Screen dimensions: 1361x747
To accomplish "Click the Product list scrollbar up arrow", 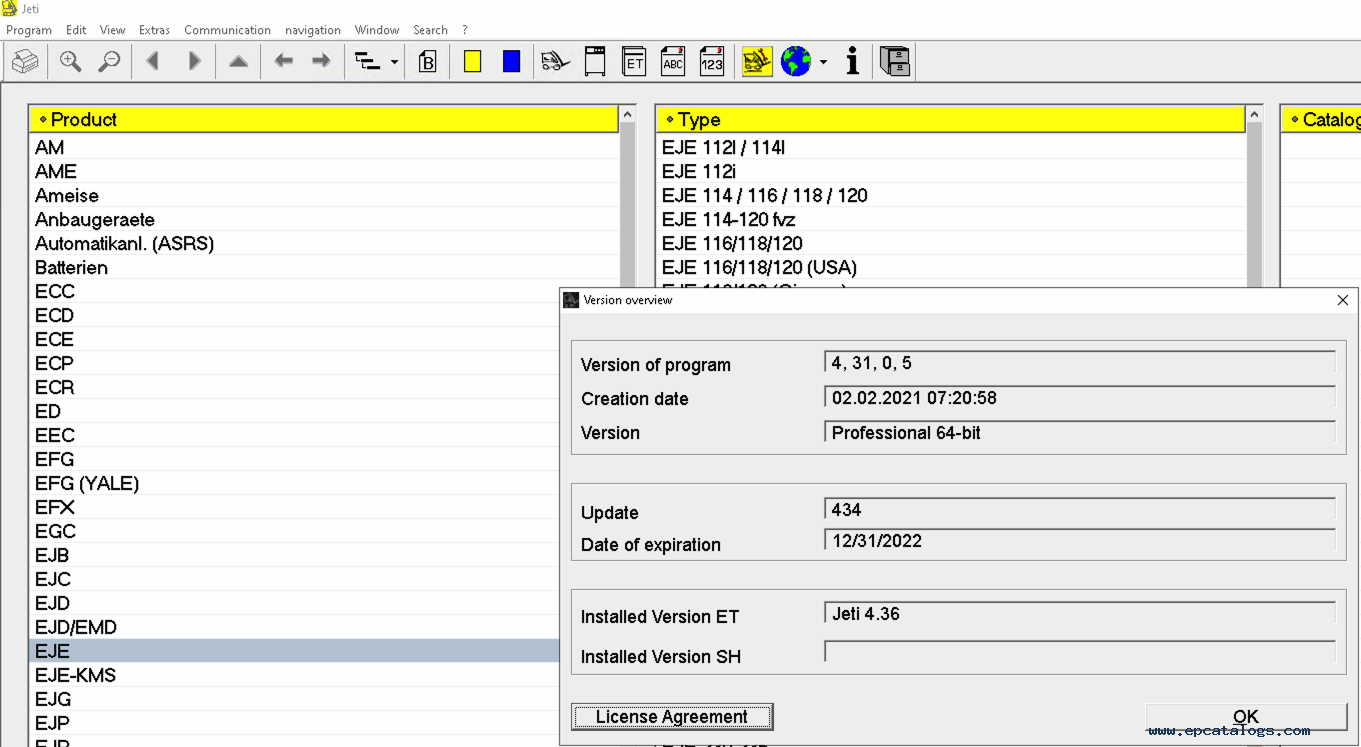I will point(628,115).
